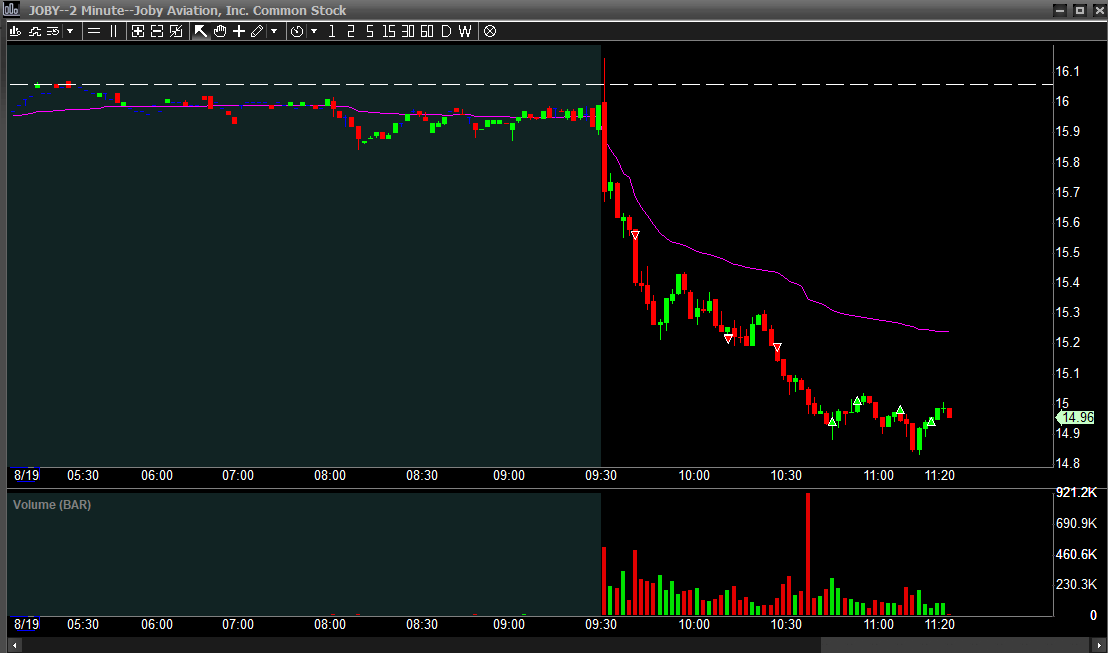Viewport: 1108px width, 653px height.
Task: Click the 8/19 date label on price chart
Action: click(26, 476)
